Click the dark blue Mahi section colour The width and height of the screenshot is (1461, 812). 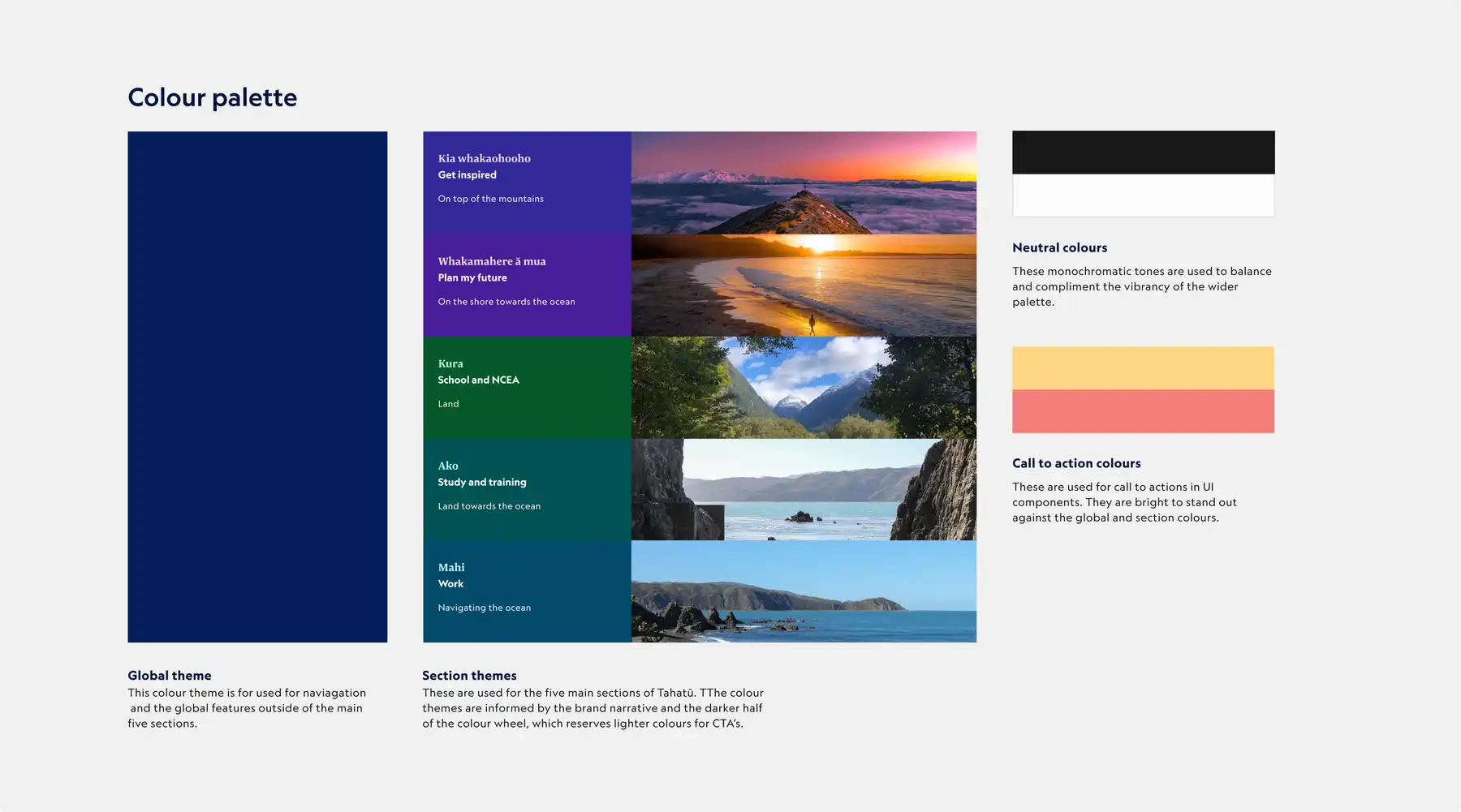[526, 591]
